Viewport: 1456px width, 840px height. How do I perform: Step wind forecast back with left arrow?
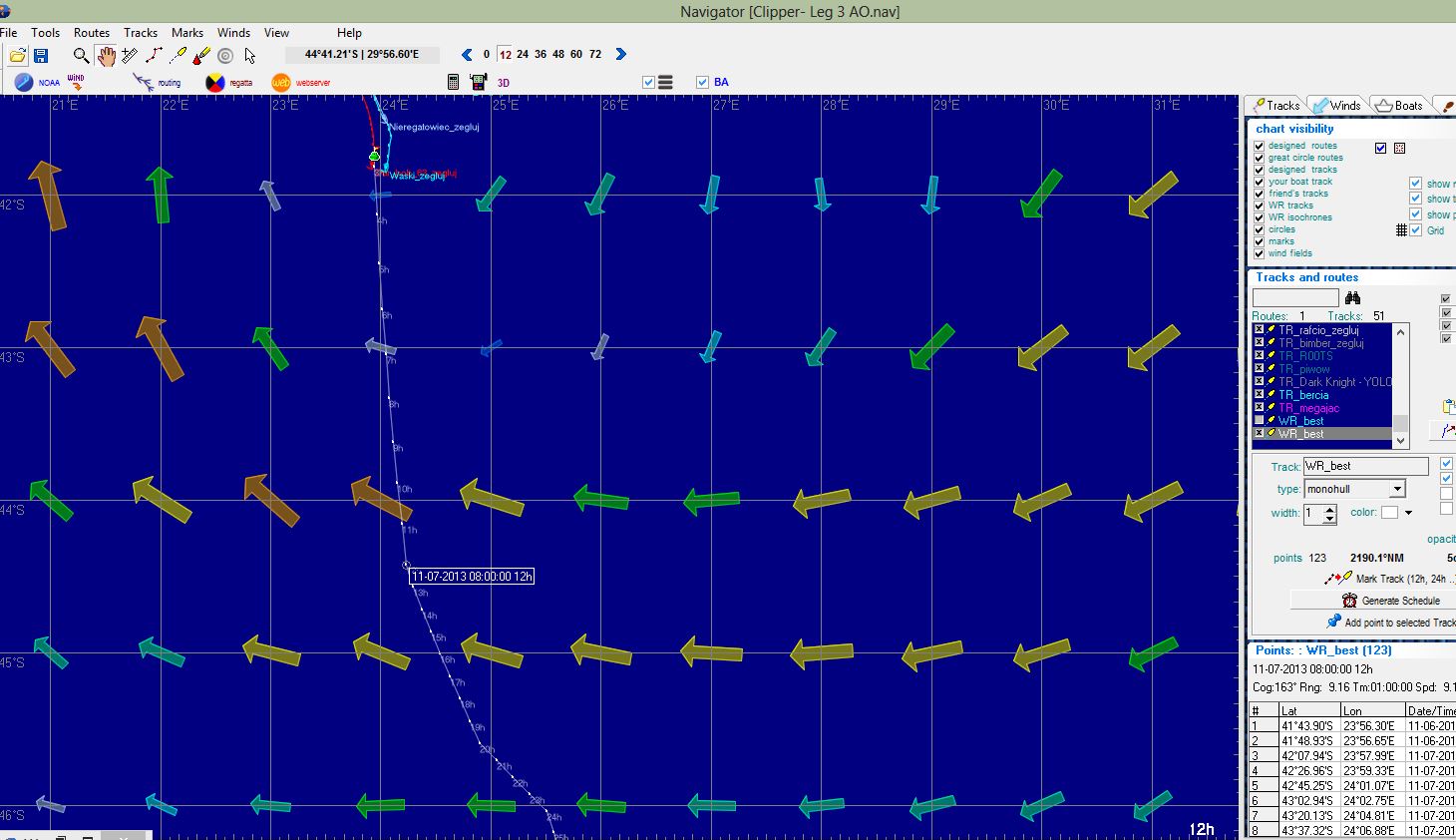467,54
